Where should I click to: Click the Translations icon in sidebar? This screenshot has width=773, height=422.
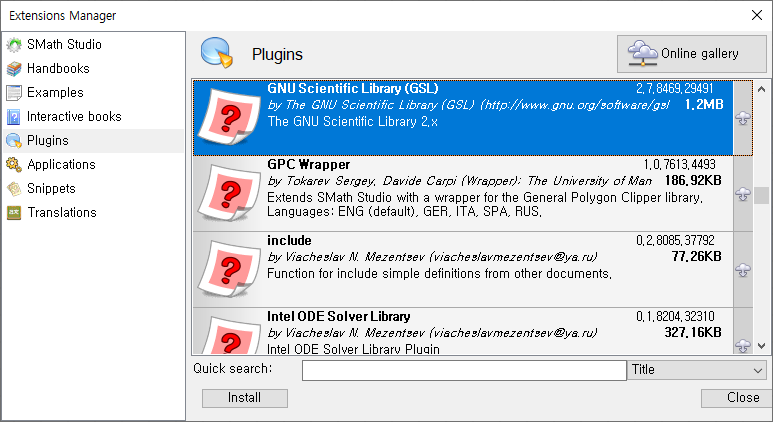(14, 213)
